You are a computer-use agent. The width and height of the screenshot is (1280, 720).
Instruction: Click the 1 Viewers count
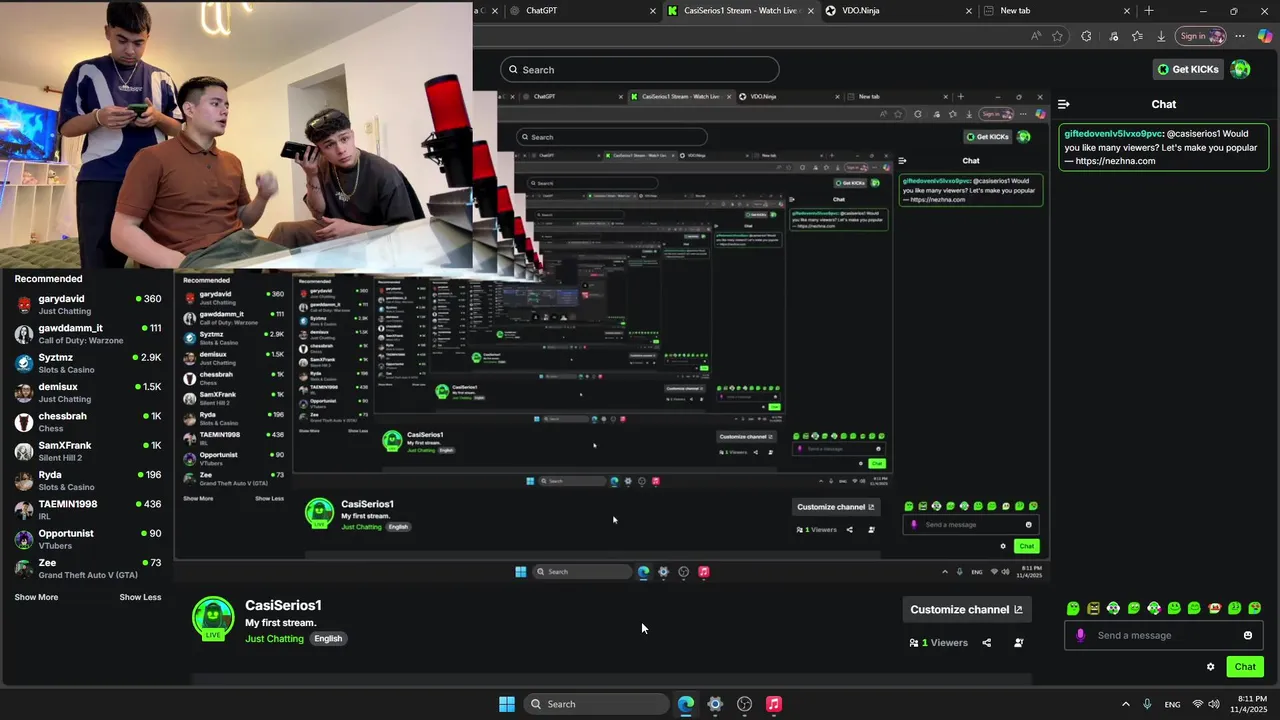click(939, 643)
